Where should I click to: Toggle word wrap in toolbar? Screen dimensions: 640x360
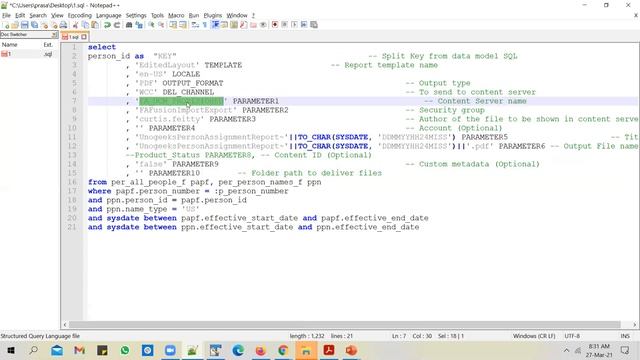tap(195, 25)
